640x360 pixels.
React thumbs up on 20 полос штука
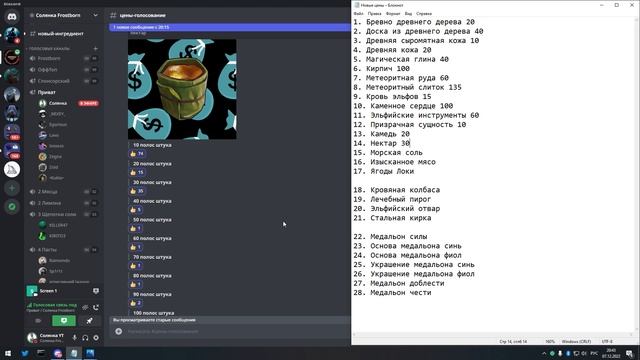pos(137,173)
